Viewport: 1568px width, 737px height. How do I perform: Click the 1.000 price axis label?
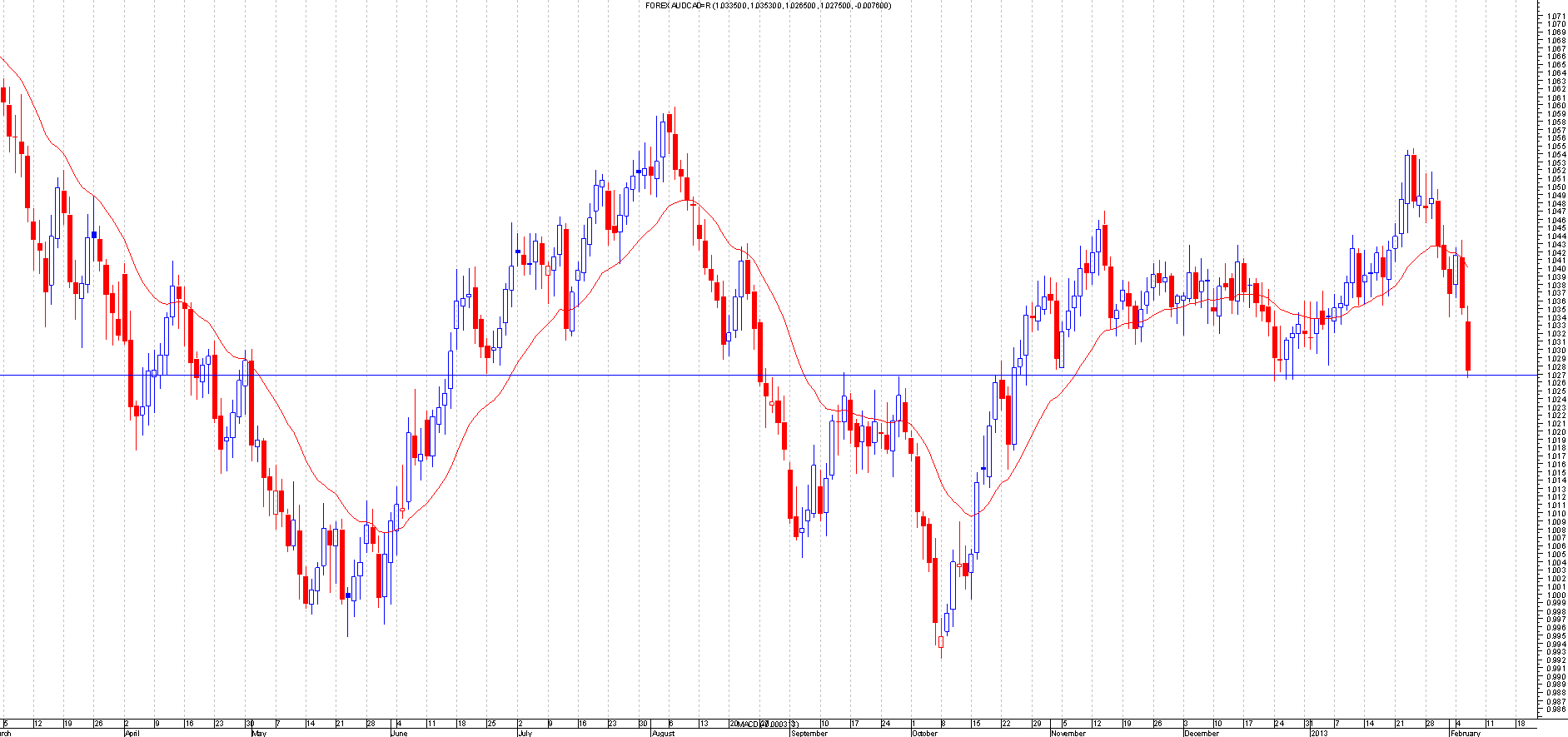click(1555, 595)
